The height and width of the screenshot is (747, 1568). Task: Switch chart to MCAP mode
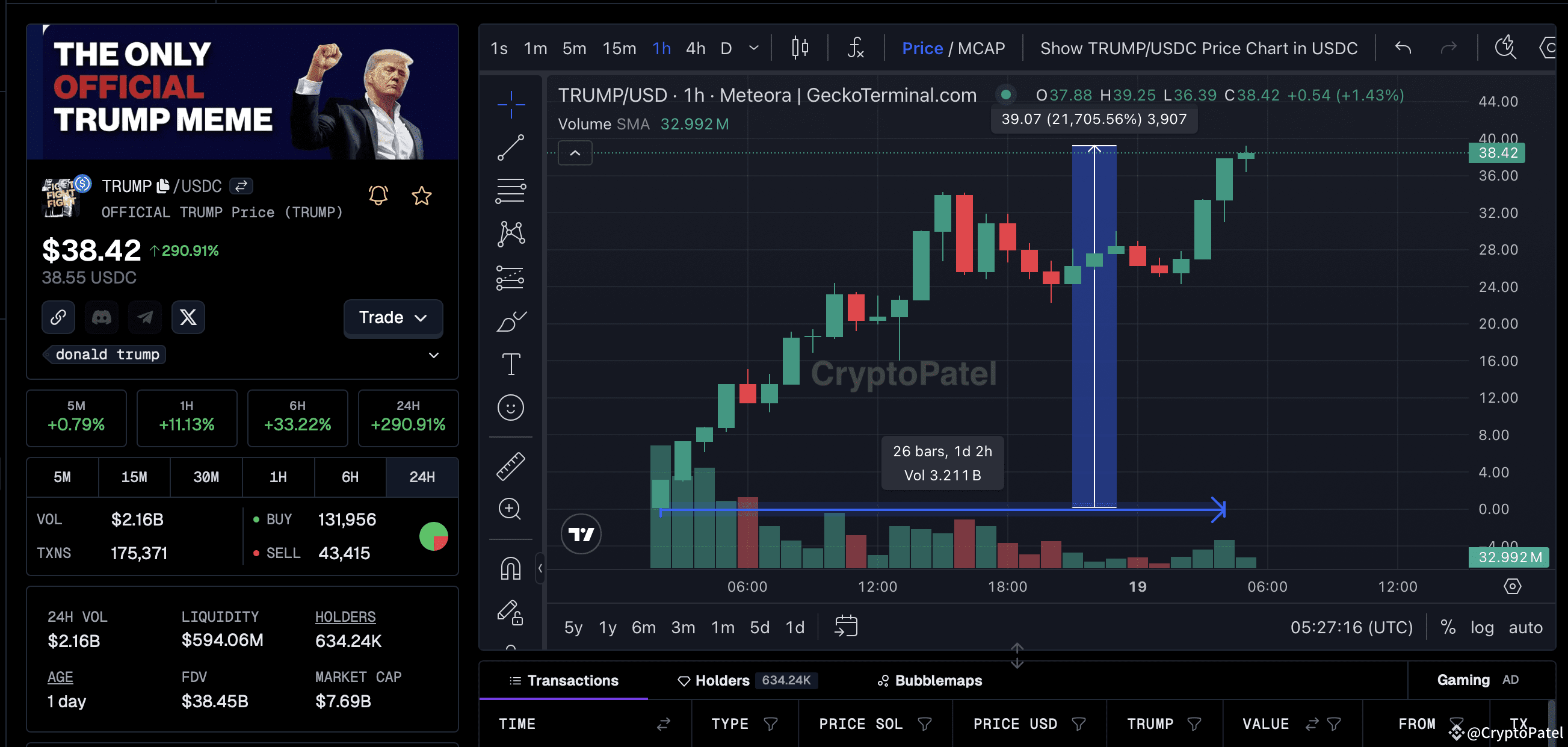(x=981, y=48)
